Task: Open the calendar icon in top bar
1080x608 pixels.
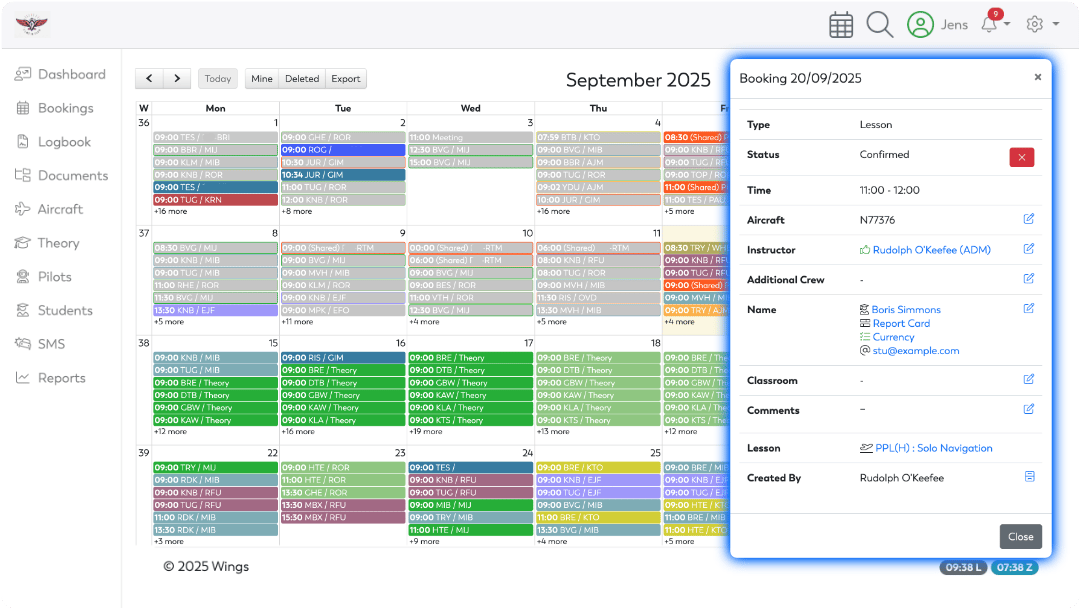Action: 841,25
